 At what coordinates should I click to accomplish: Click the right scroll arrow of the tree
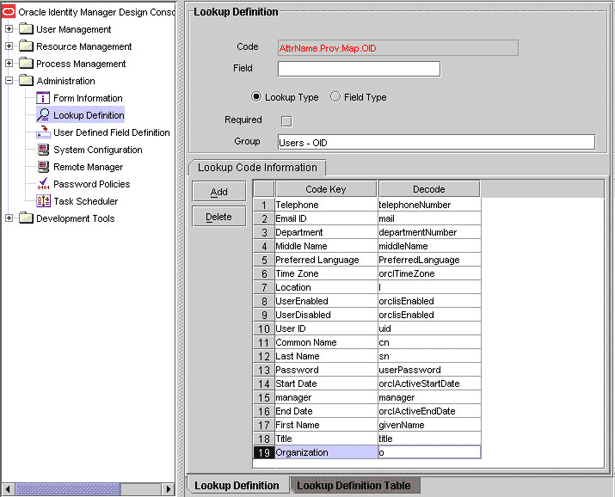(x=168, y=489)
